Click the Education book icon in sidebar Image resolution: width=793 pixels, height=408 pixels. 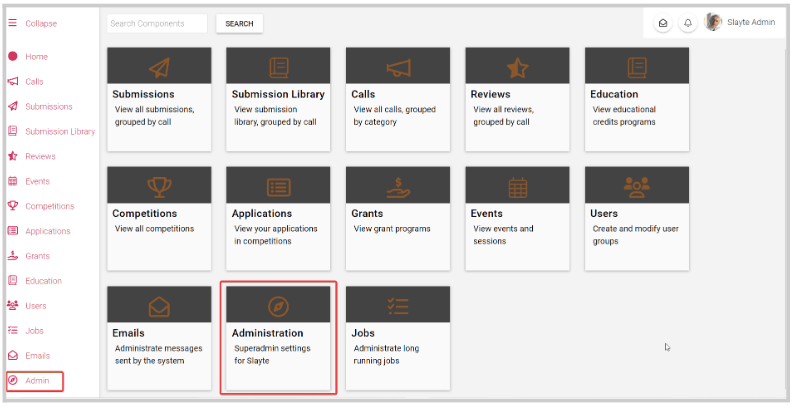(x=13, y=280)
